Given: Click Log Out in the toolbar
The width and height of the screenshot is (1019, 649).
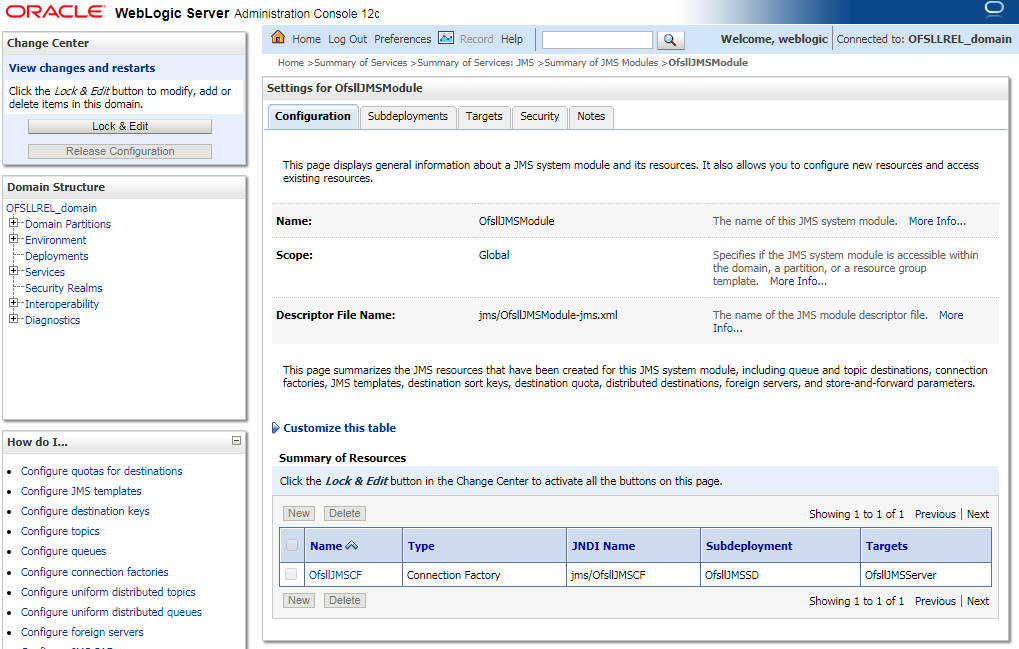Looking at the screenshot, I should coord(348,39).
